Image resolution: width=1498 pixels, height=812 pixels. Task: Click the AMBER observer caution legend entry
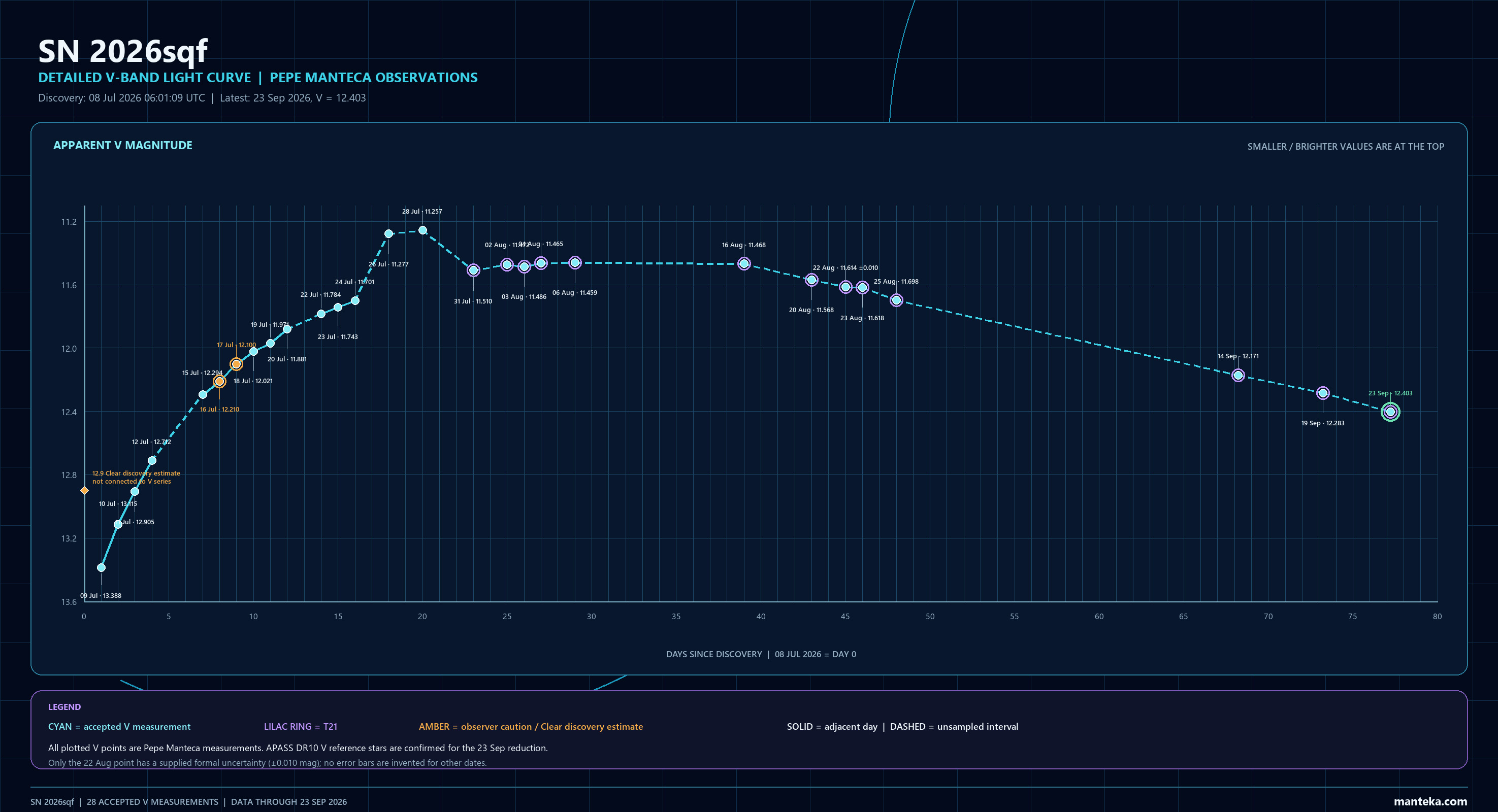531,727
